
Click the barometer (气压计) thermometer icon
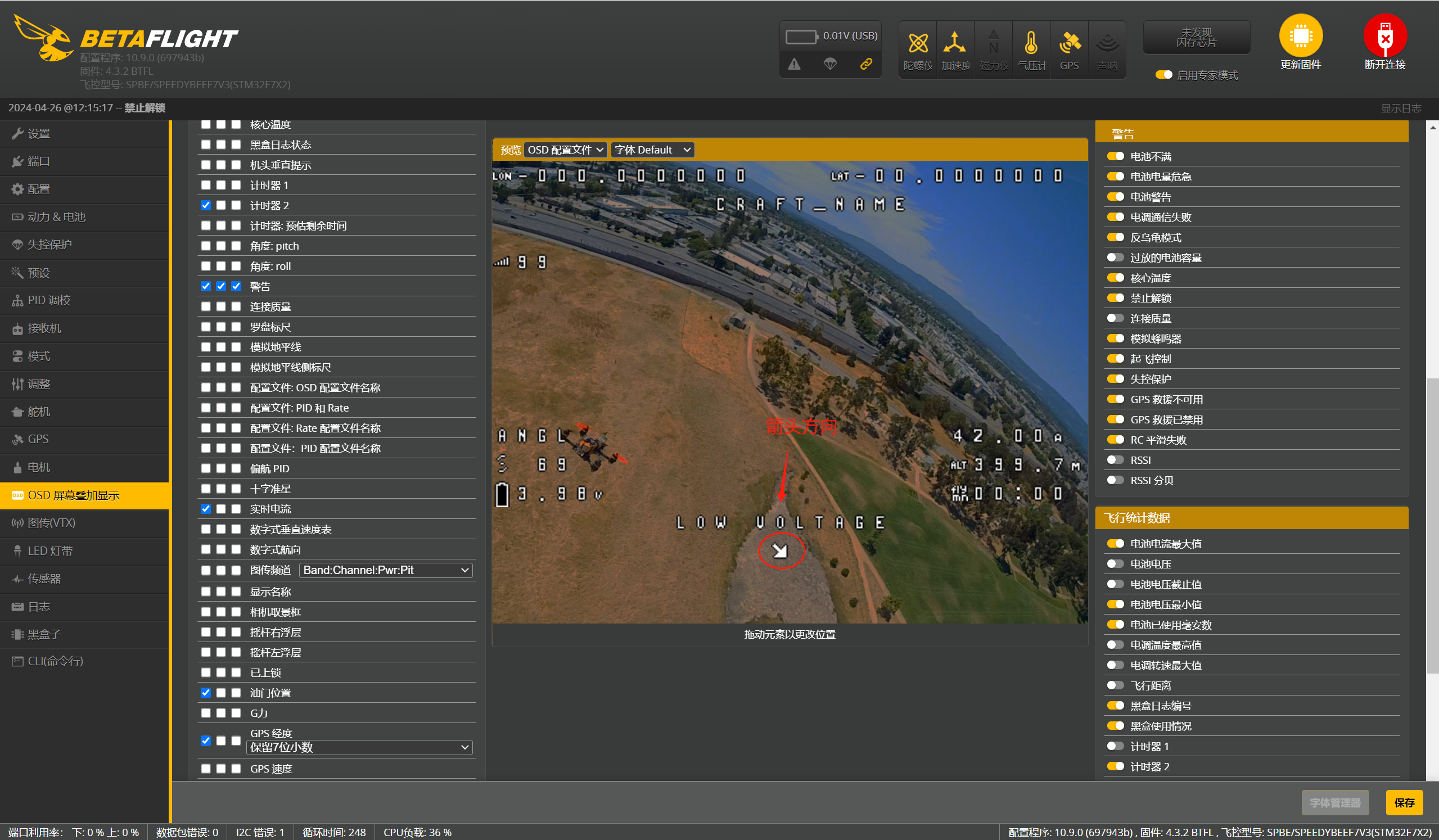tap(1031, 44)
